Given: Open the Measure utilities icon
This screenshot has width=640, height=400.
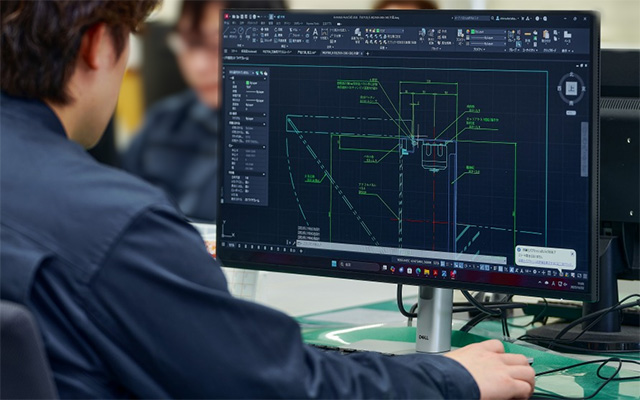Looking at the screenshot, I should 528,34.
